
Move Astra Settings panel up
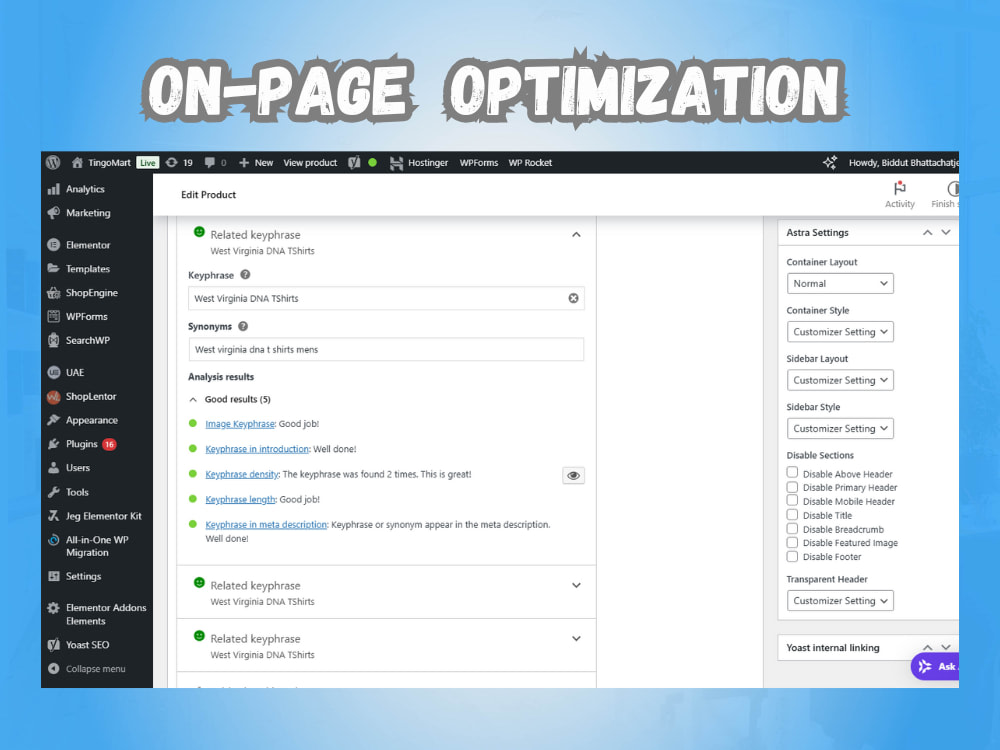pyautogui.click(x=927, y=233)
